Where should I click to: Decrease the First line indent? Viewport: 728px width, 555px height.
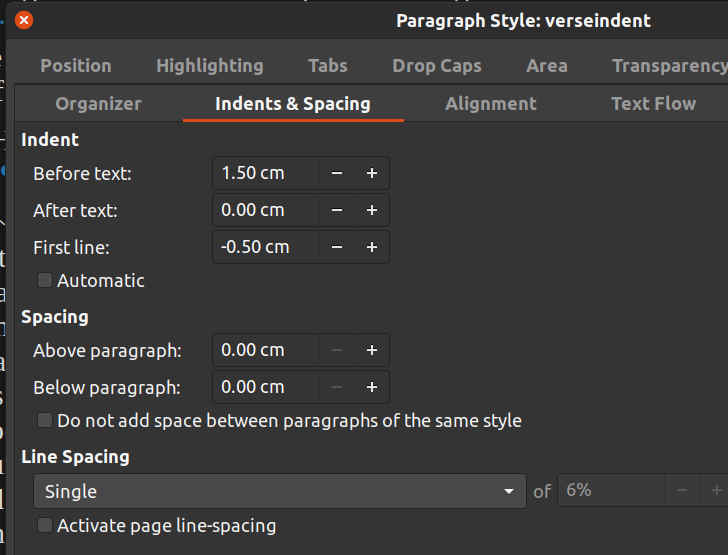[x=337, y=247]
